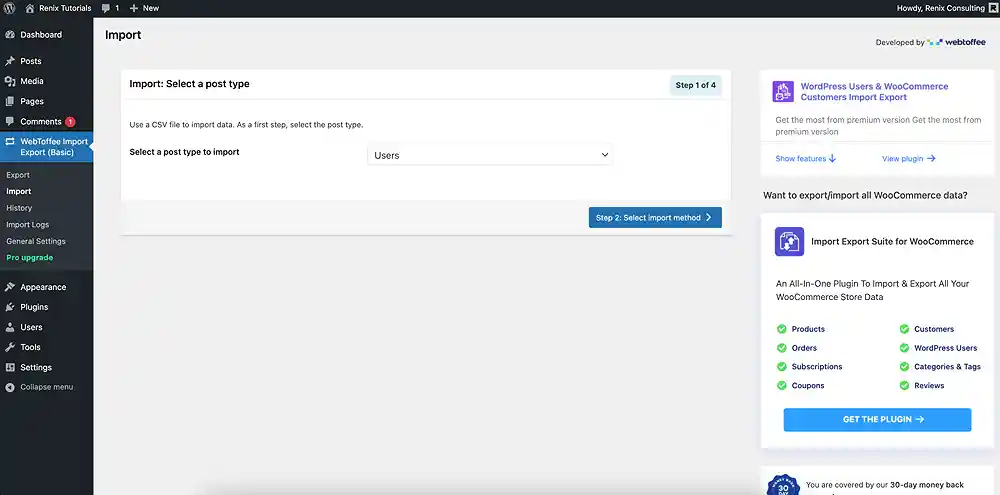The height and width of the screenshot is (495, 1000).
Task: Click the Appearance paintbrush icon
Action: coord(10,287)
